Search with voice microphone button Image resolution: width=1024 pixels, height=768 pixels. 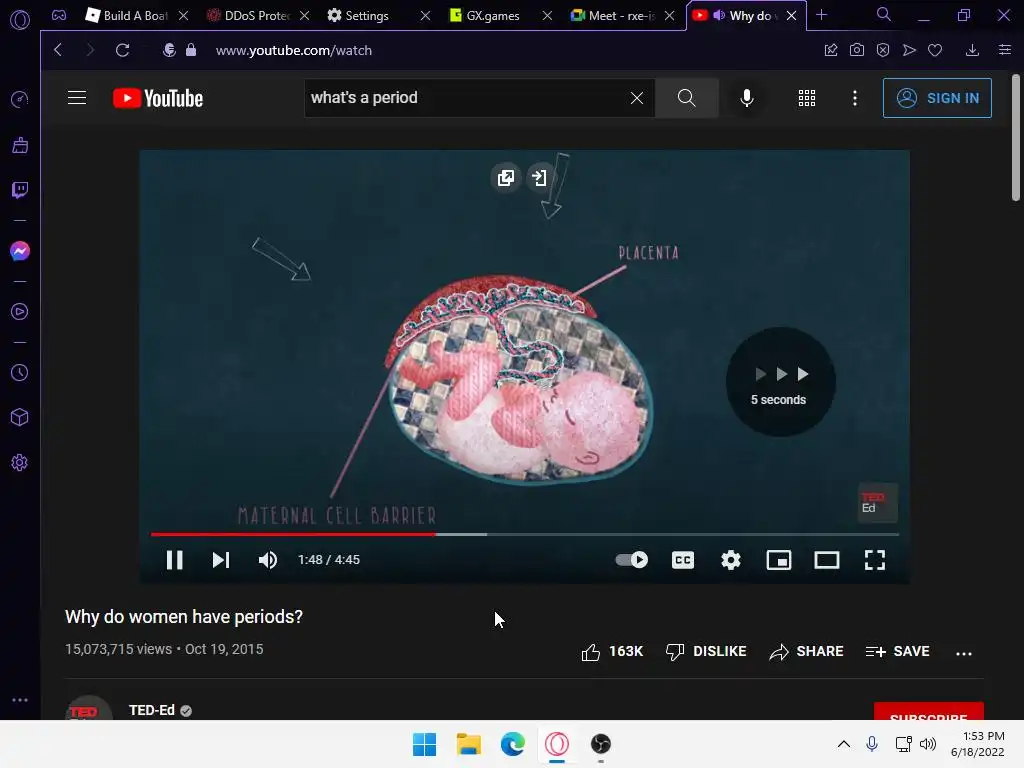tap(746, 98)
